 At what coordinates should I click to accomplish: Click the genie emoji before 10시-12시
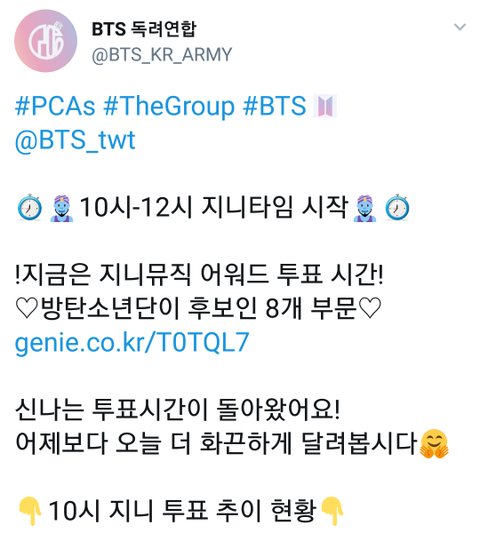coord(62,208)
